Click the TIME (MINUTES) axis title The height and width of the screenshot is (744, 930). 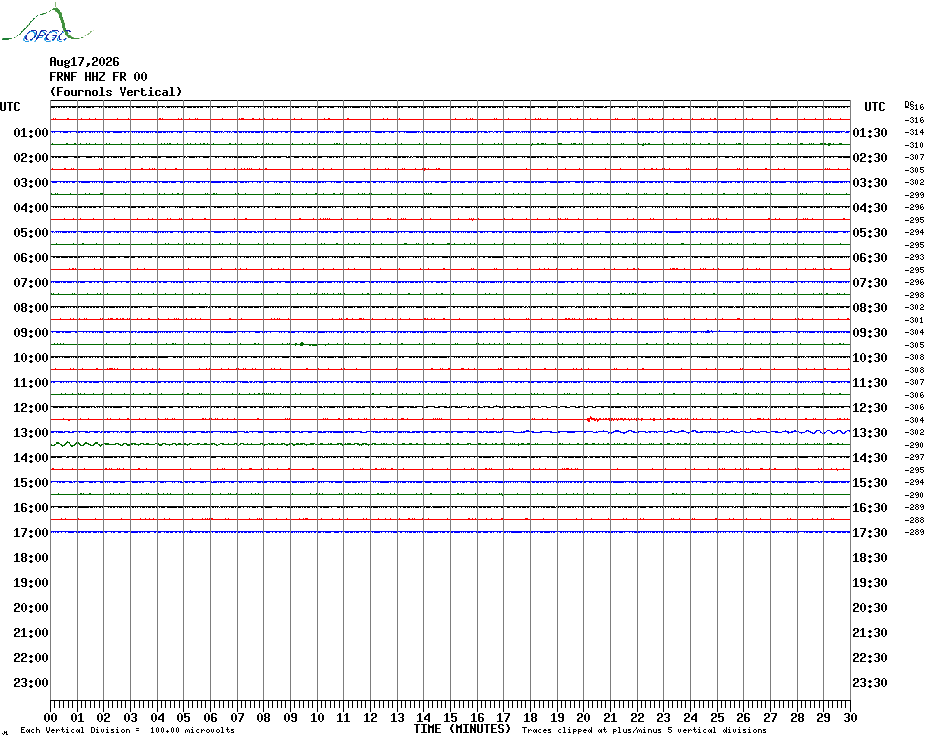pos(462,729)
